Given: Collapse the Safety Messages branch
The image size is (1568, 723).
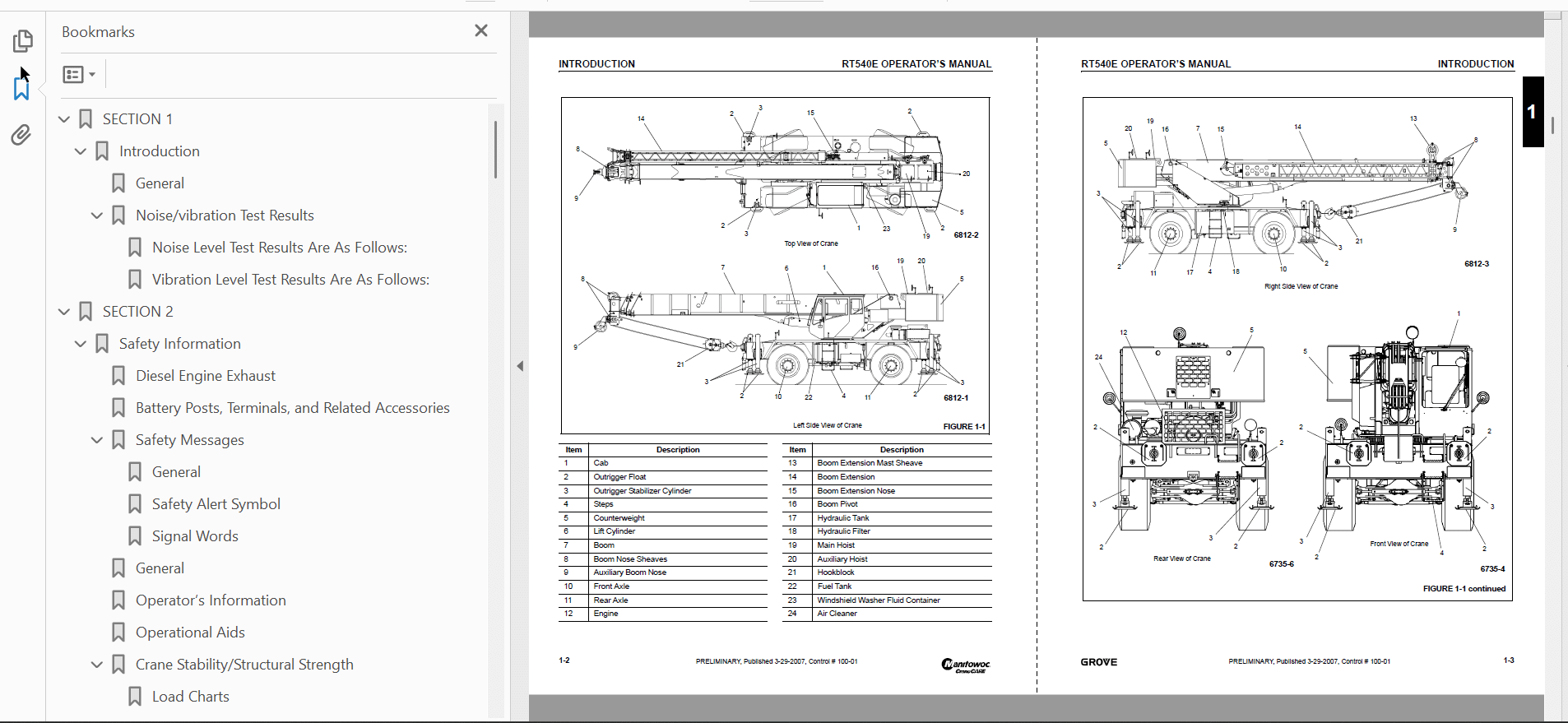Looking at the screenshot, I should point(97,440).
